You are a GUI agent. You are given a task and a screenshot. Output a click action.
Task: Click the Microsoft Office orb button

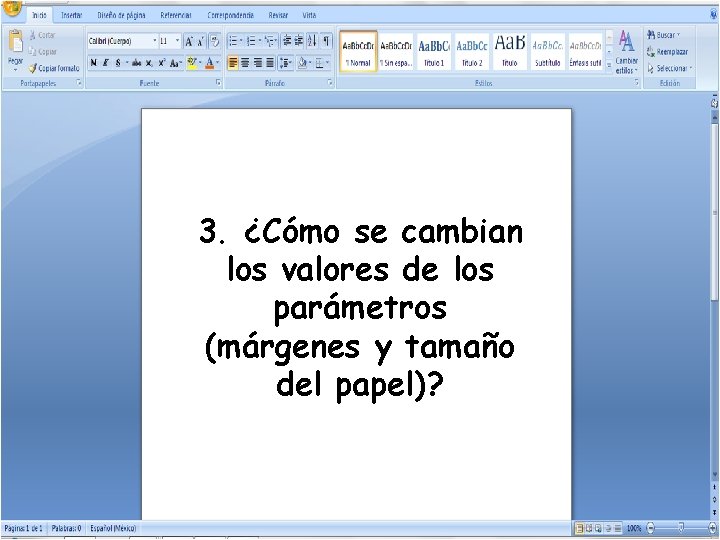point(10,6)
